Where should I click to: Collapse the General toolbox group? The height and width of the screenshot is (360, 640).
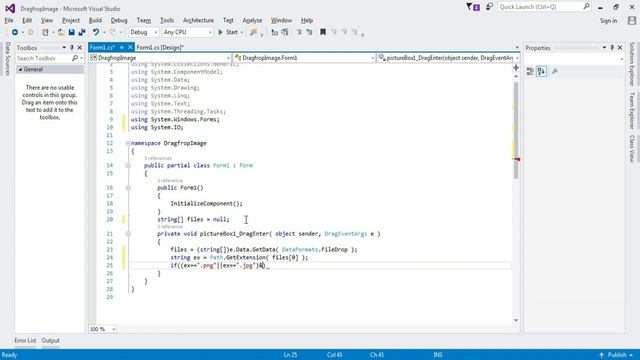point(20,69)
